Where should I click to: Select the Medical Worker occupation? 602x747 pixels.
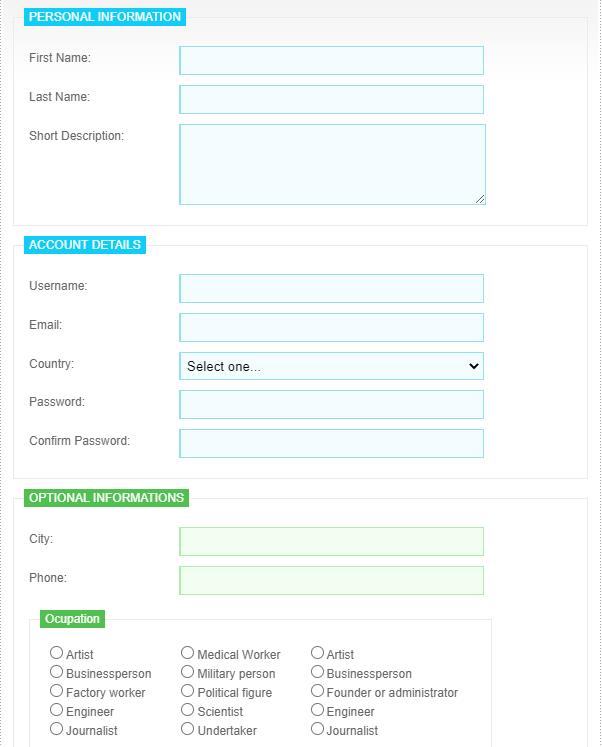(x=188, y=653)
